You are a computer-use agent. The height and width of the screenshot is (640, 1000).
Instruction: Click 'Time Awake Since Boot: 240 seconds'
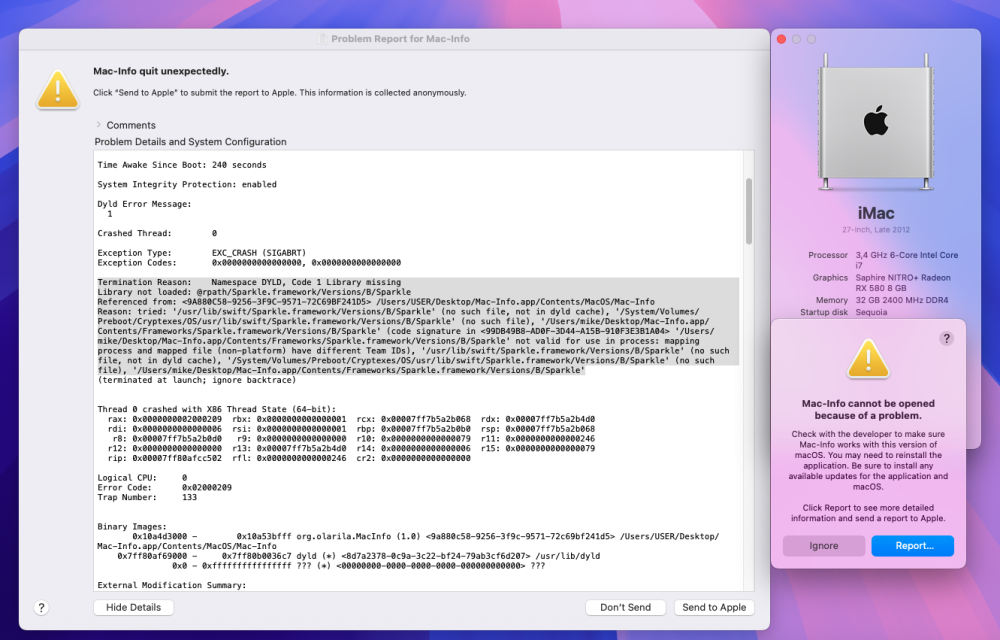[182, 165]
